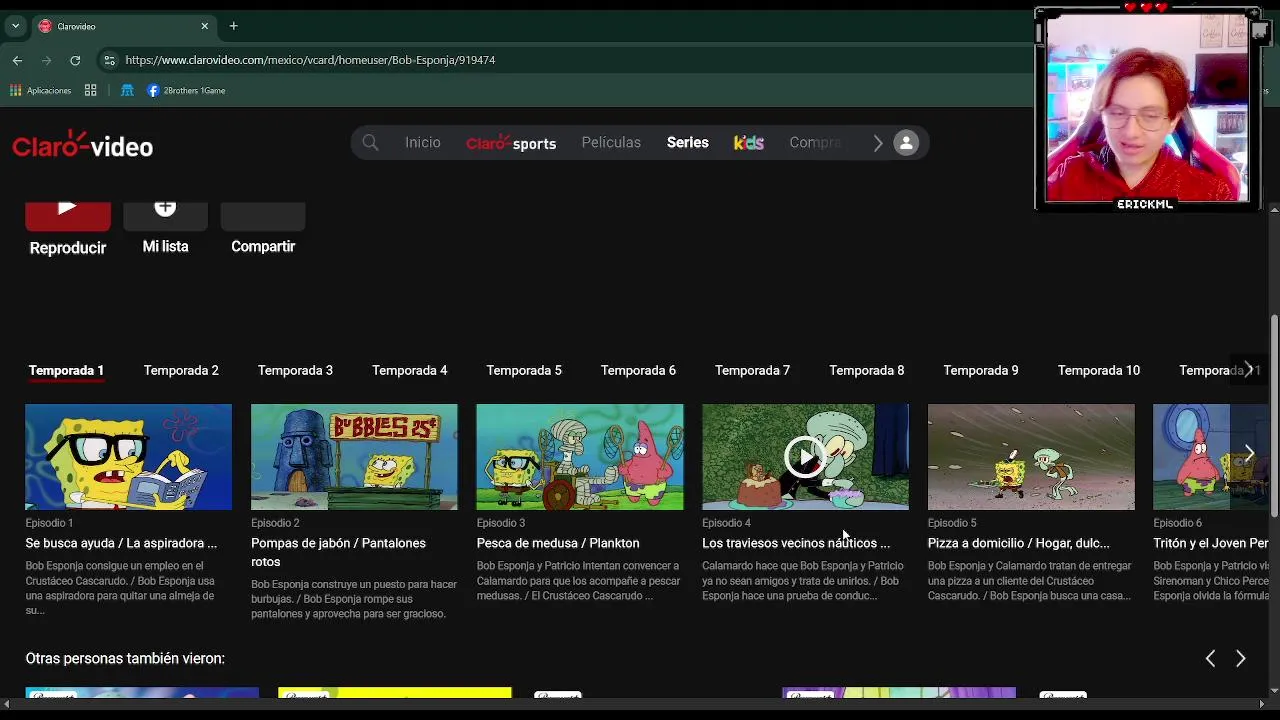
Task: Switch to Temporada 9 tab
Action: point(981,370)
